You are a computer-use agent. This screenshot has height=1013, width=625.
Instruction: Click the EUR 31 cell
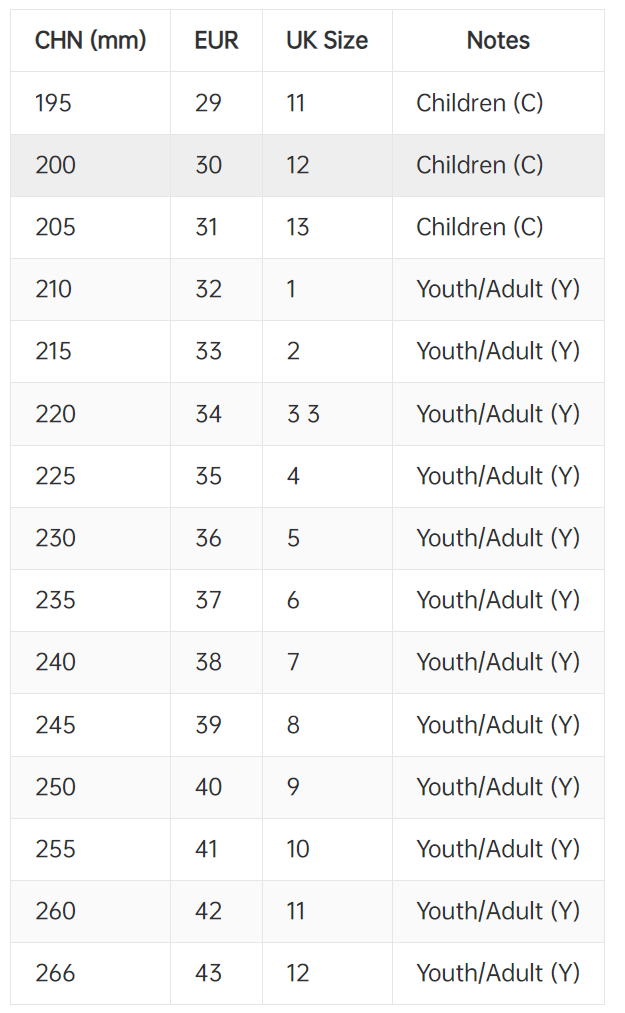206,227
